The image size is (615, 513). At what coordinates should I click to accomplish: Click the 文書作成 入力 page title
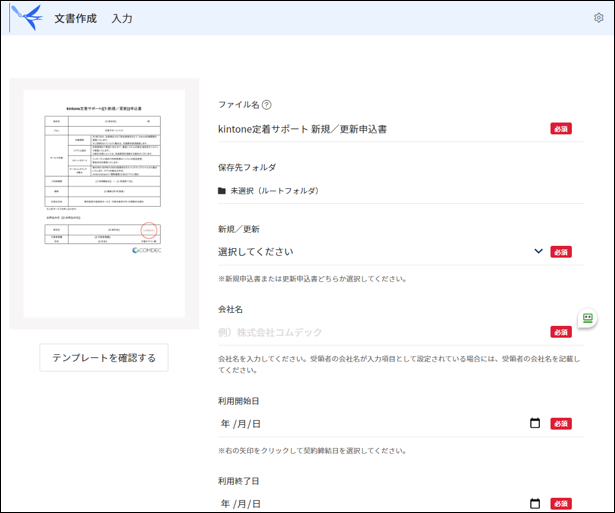pos(93,18)
